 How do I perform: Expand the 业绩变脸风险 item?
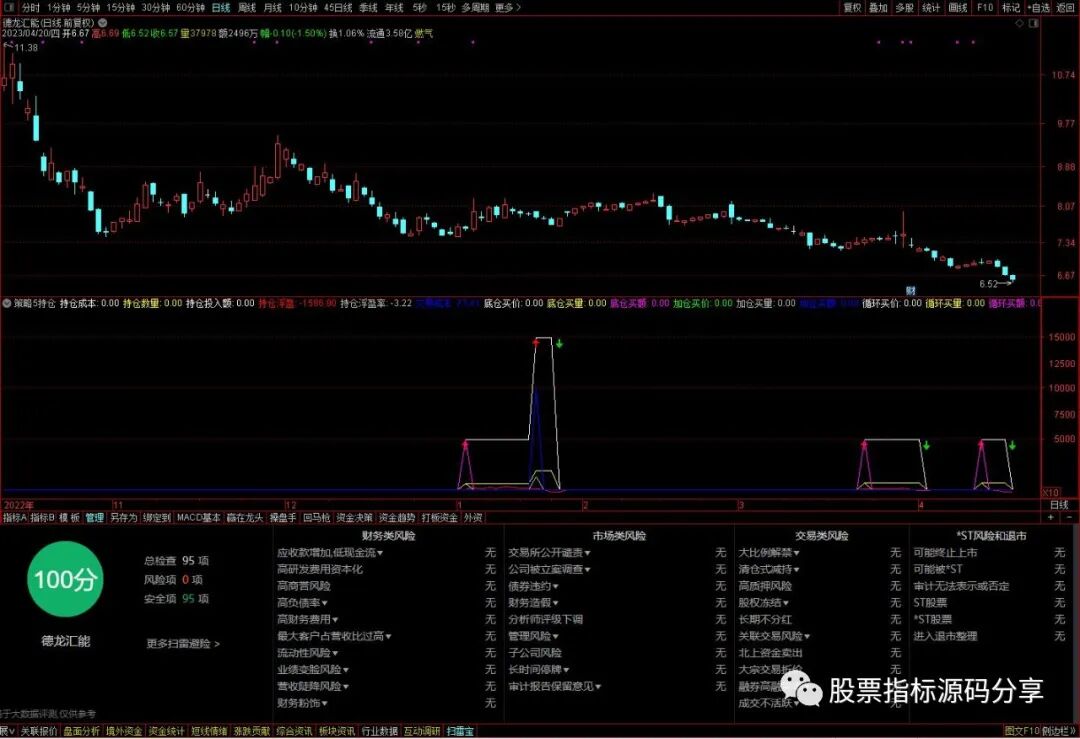pyautogui.click(x=313, y=669)
